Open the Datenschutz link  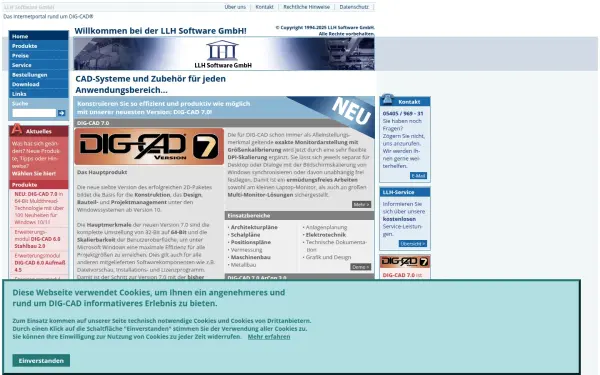[x=354, y=7]
